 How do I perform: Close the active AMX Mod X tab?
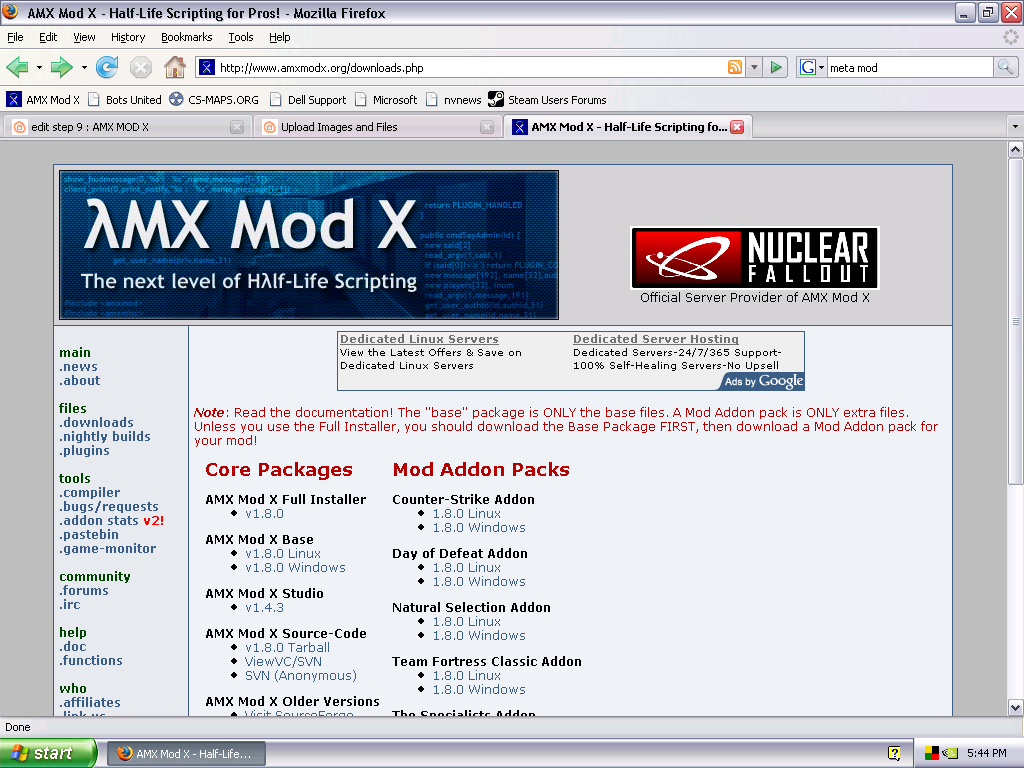pos(737,127)
